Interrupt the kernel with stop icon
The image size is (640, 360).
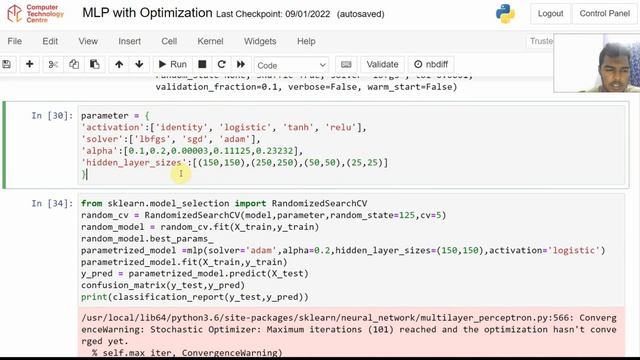coord(202,64)
